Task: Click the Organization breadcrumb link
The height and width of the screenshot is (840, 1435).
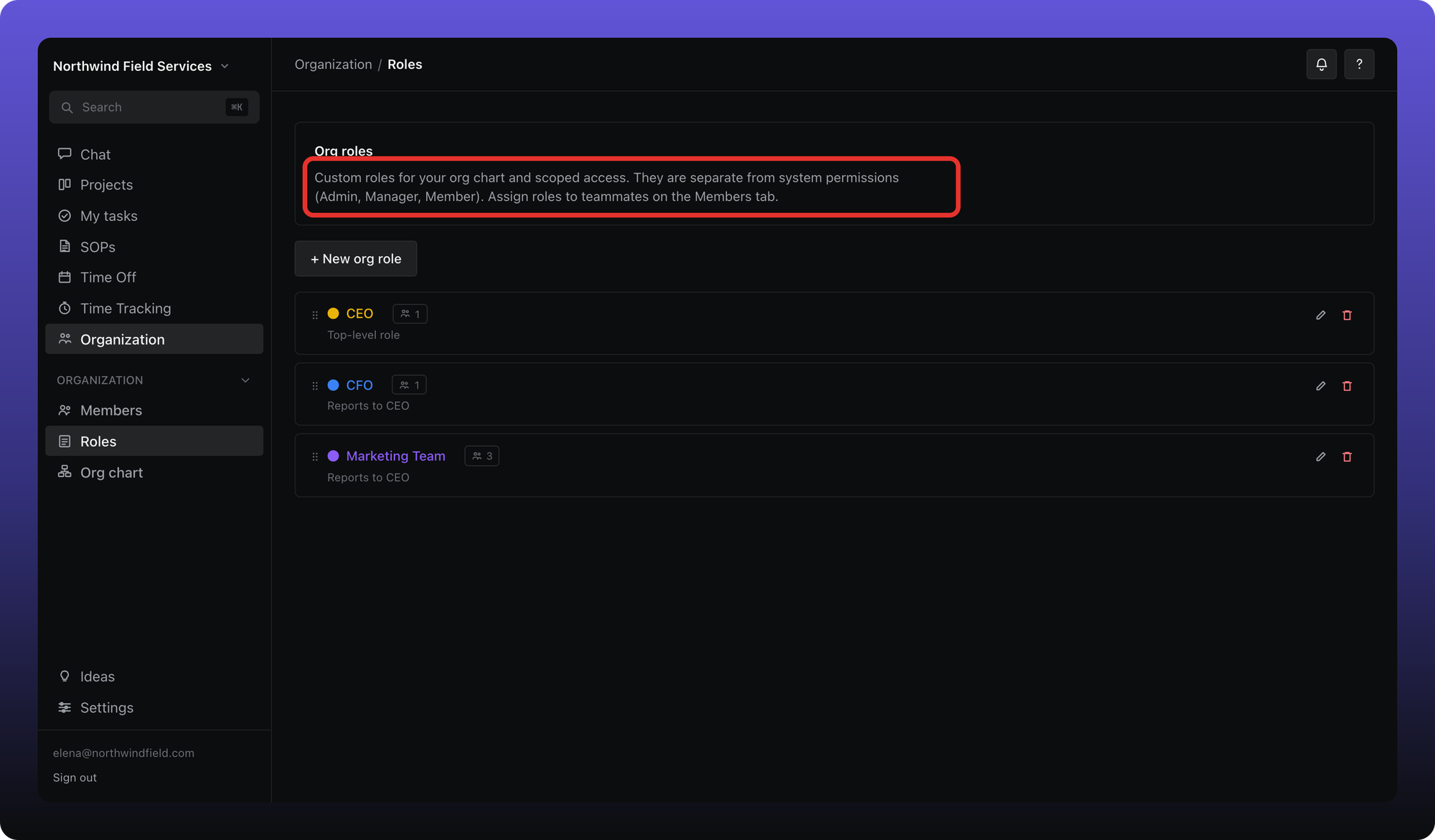Action: 333,65
